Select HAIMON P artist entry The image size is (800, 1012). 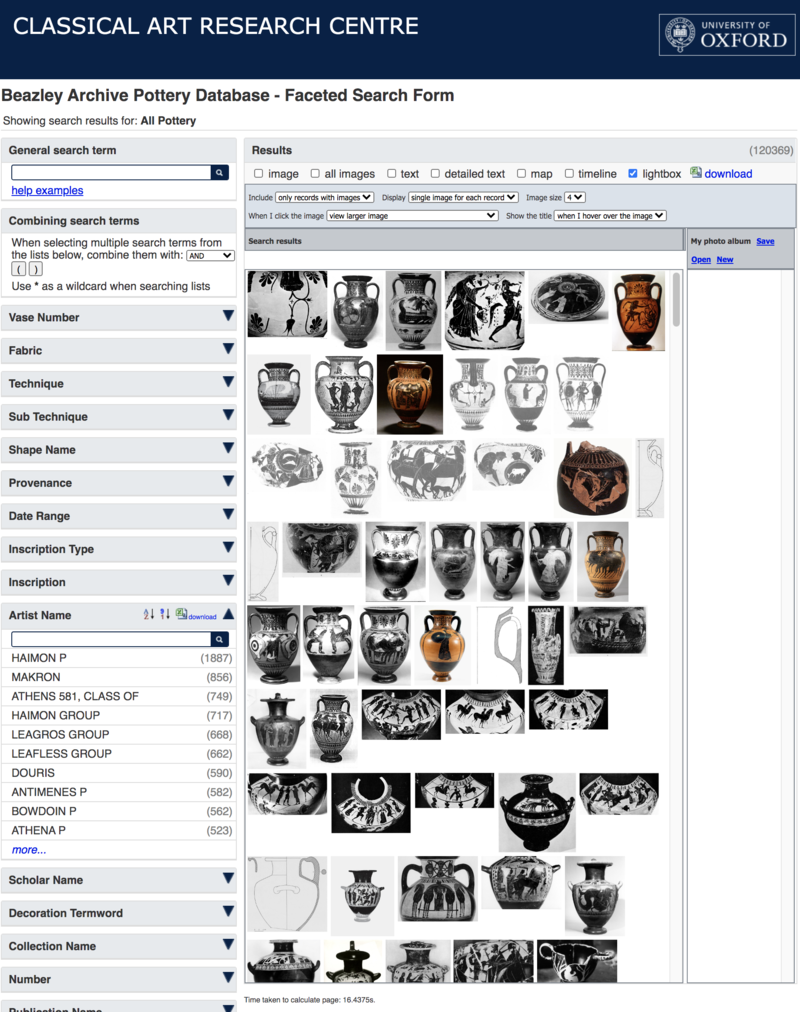(x=119, y=658)
